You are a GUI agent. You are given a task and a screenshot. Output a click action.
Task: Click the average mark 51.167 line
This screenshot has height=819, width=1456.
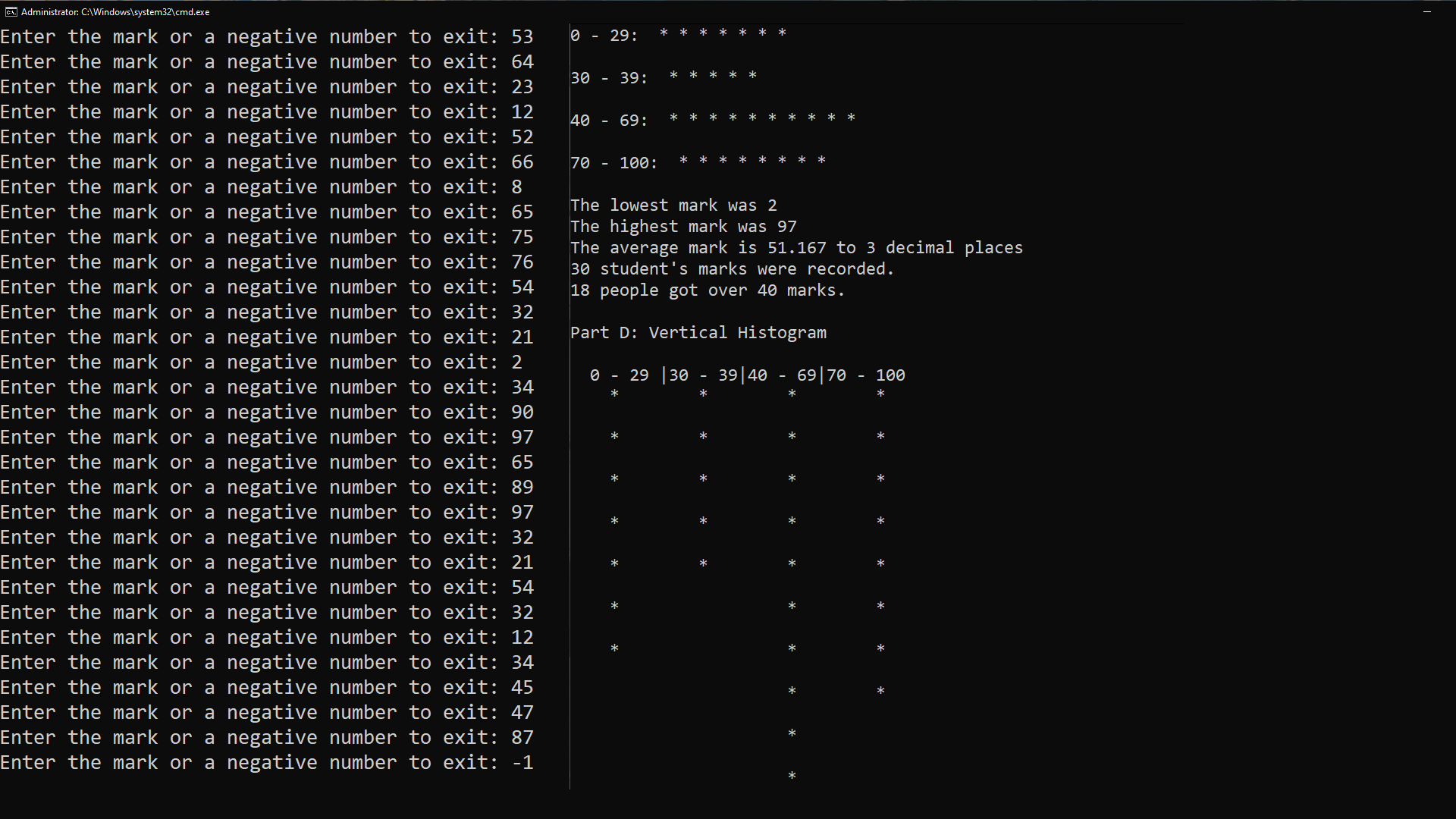[x=796, y=248]
